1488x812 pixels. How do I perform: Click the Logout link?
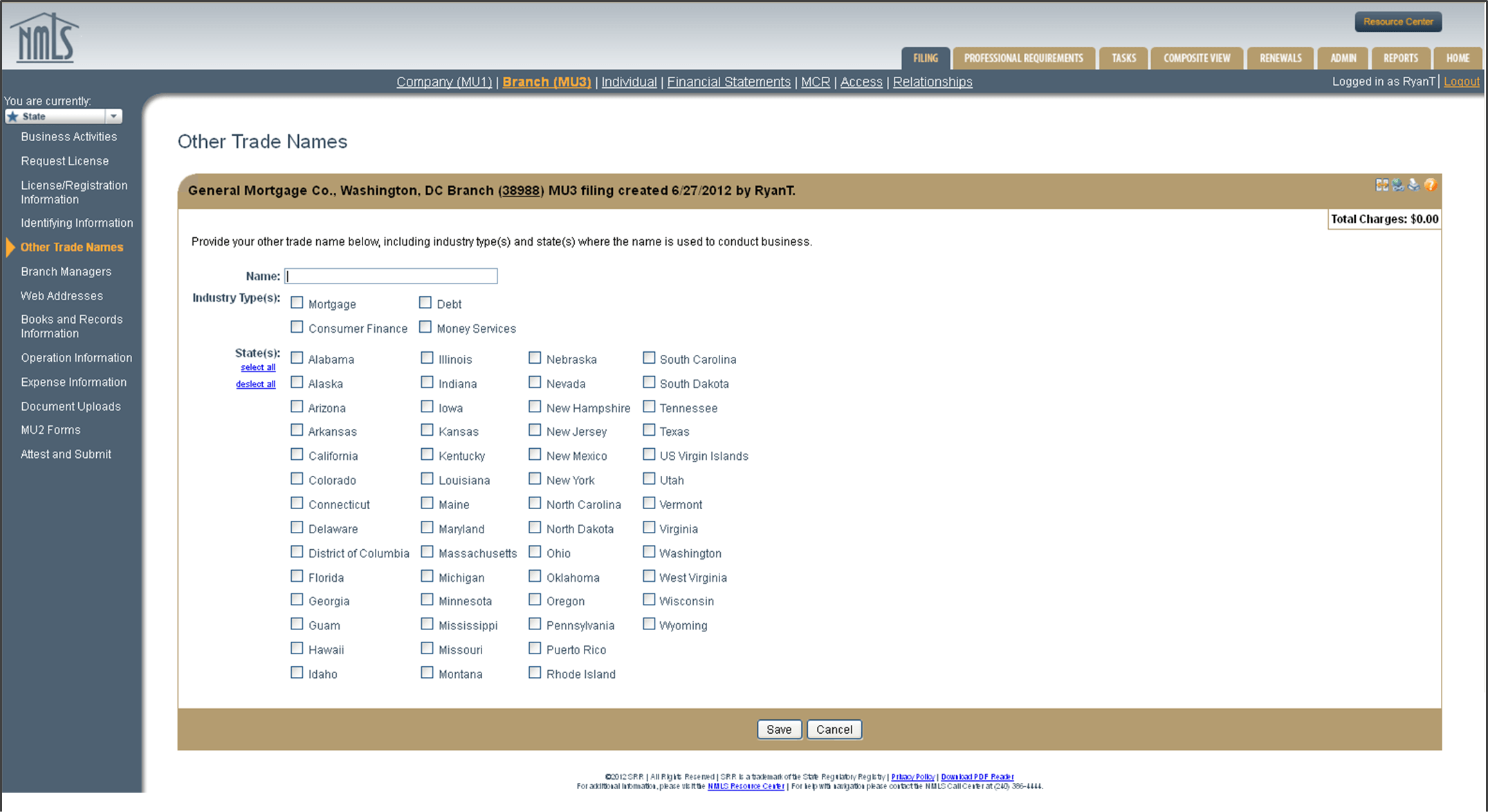1461,82
